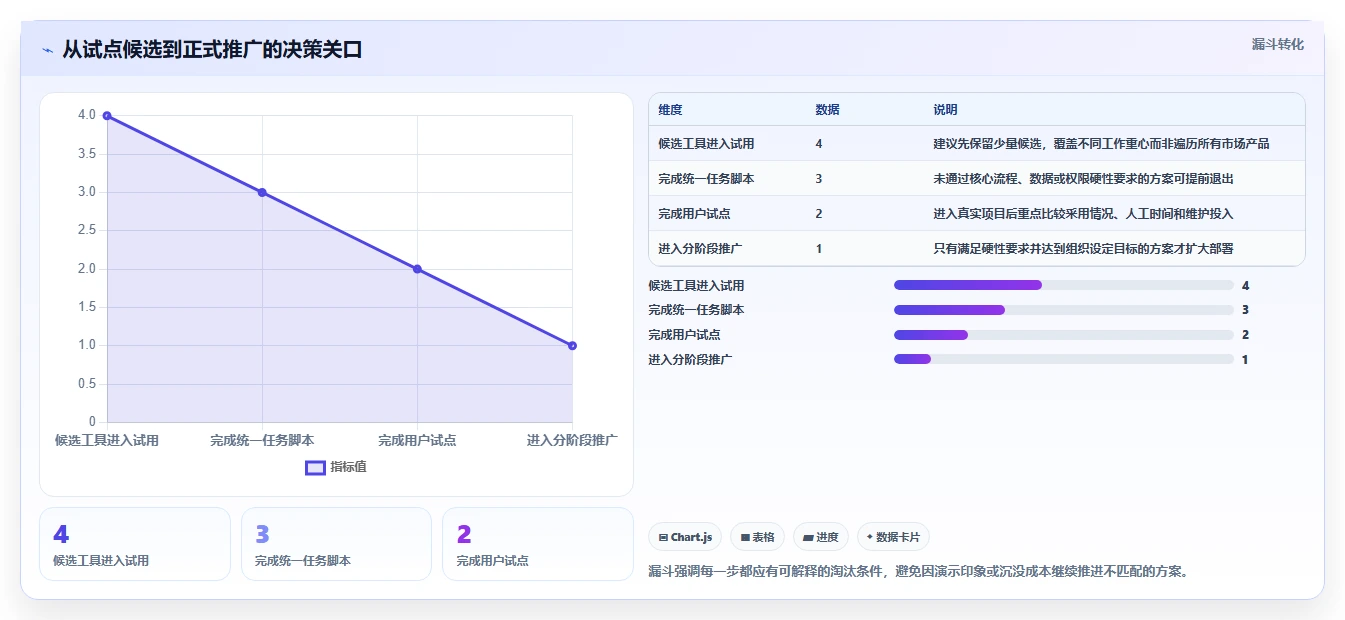Click description starting 进入真实项目后
Screen dimensions: 1345x620
click(x=1083, y=214)
